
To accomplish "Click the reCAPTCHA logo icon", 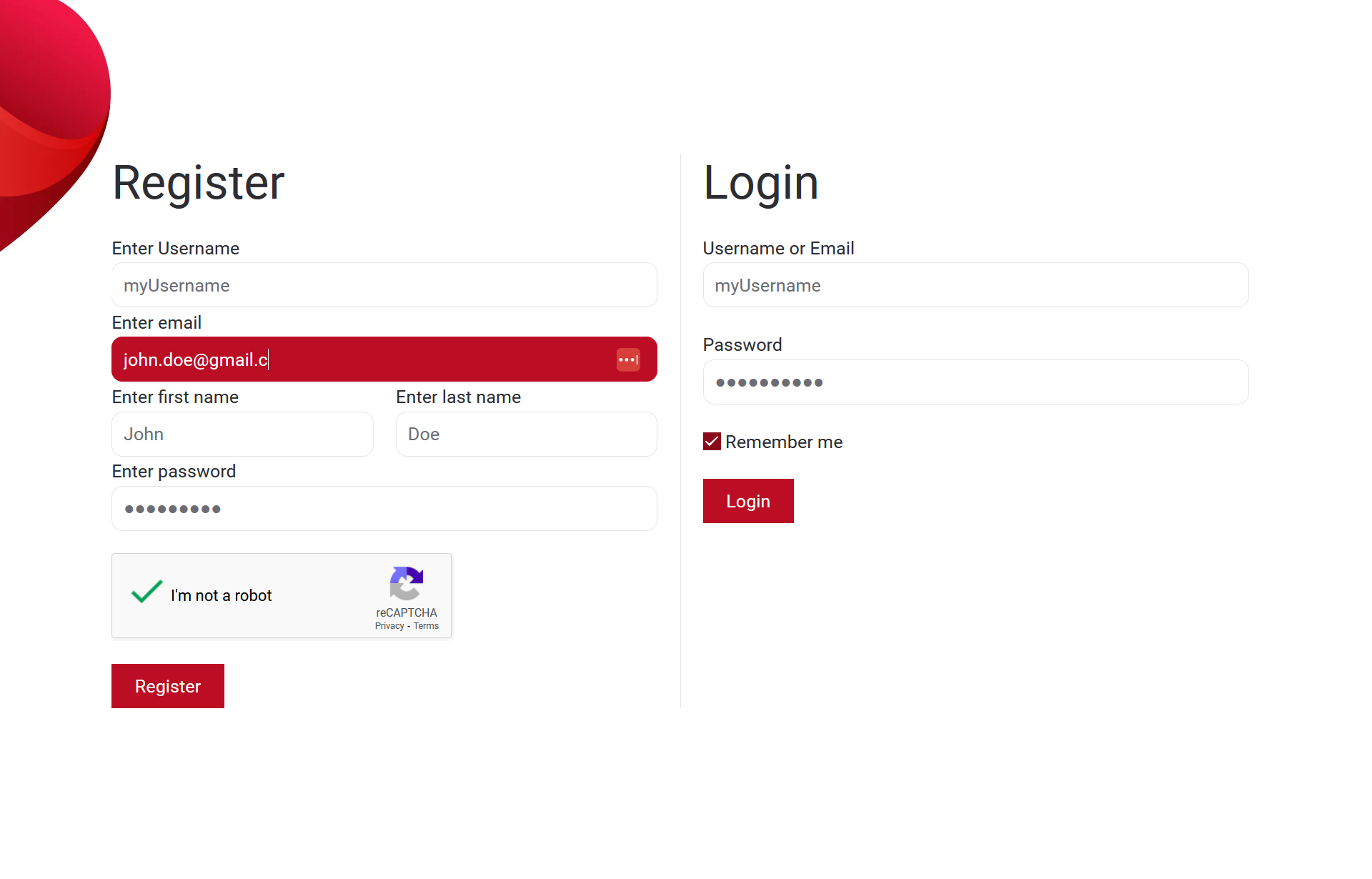I will (407, 584).
